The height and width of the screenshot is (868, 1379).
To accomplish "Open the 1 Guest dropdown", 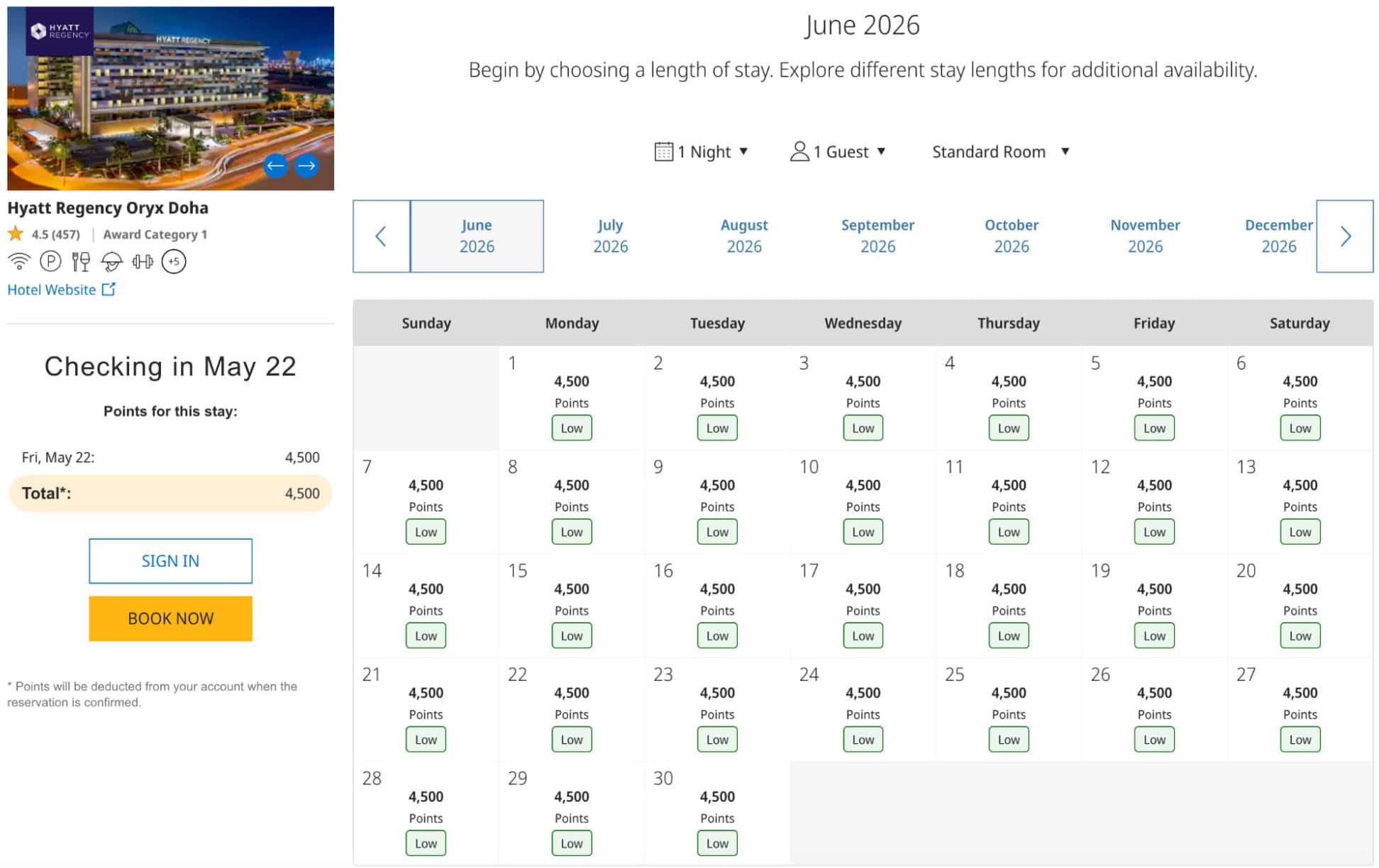I will tap(838, 152).
